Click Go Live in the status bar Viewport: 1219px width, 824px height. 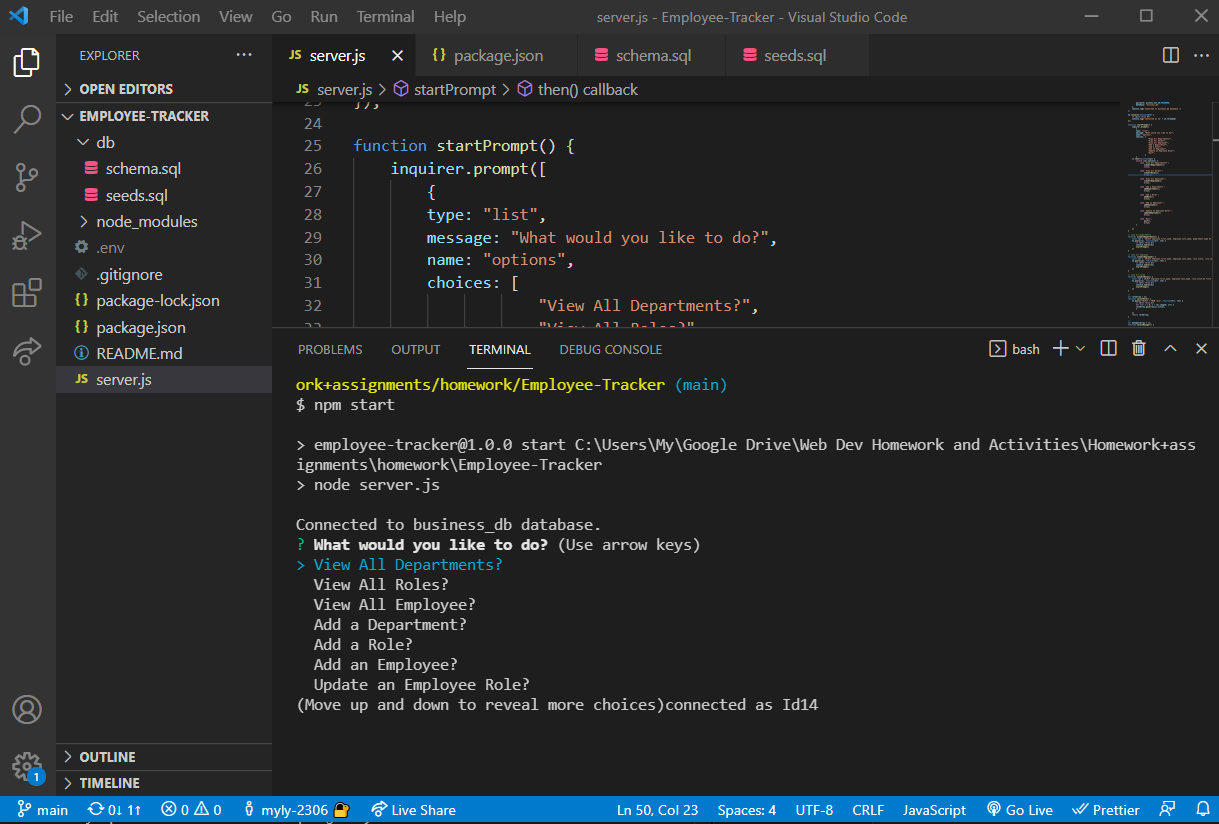[1020, 809]
